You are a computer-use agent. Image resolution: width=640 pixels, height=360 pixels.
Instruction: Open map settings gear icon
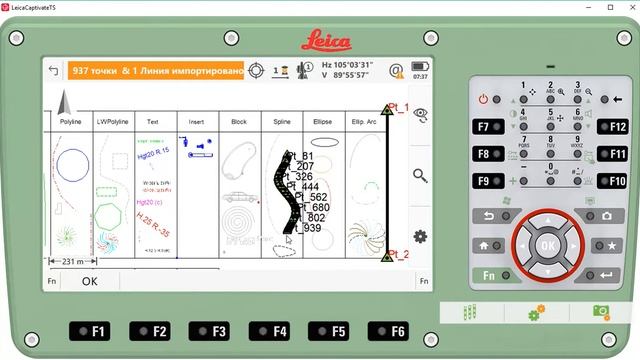(x=420, y=236)
